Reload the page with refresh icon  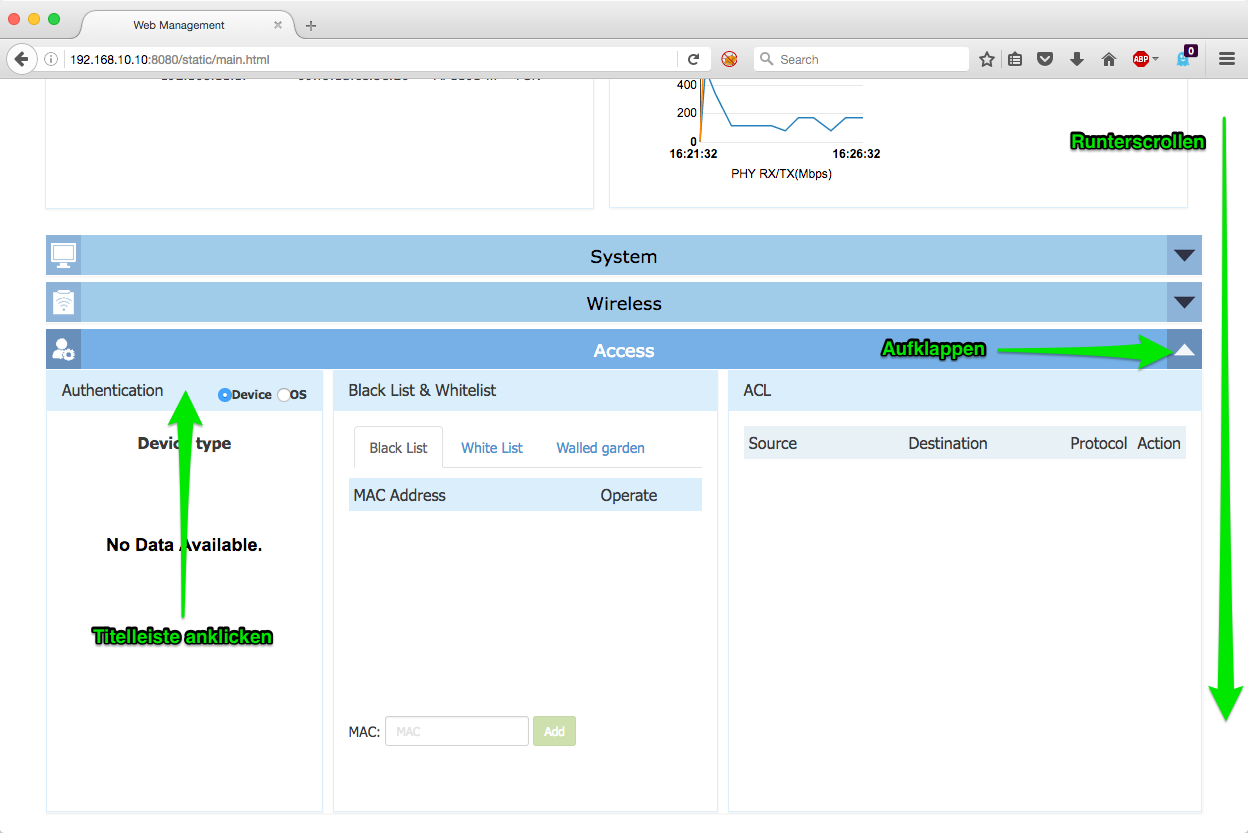coord(693,60)
